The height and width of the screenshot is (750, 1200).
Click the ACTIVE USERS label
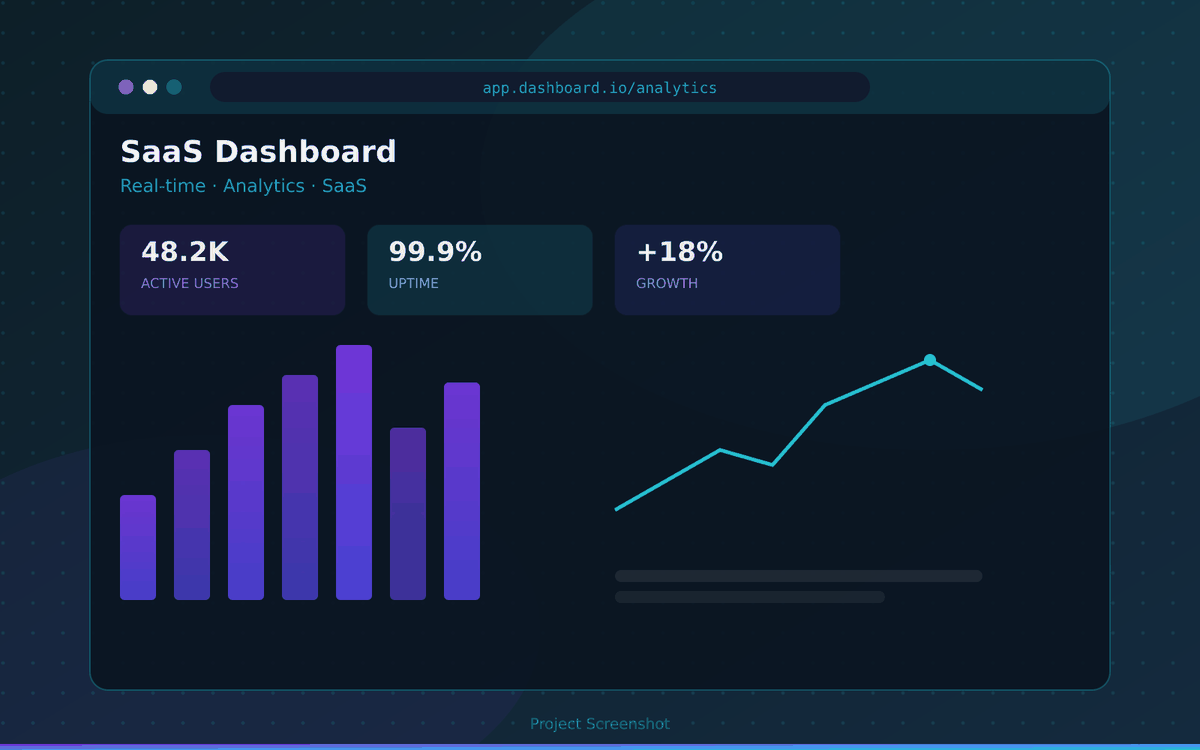pyautogui.click(x=190, y=283)
